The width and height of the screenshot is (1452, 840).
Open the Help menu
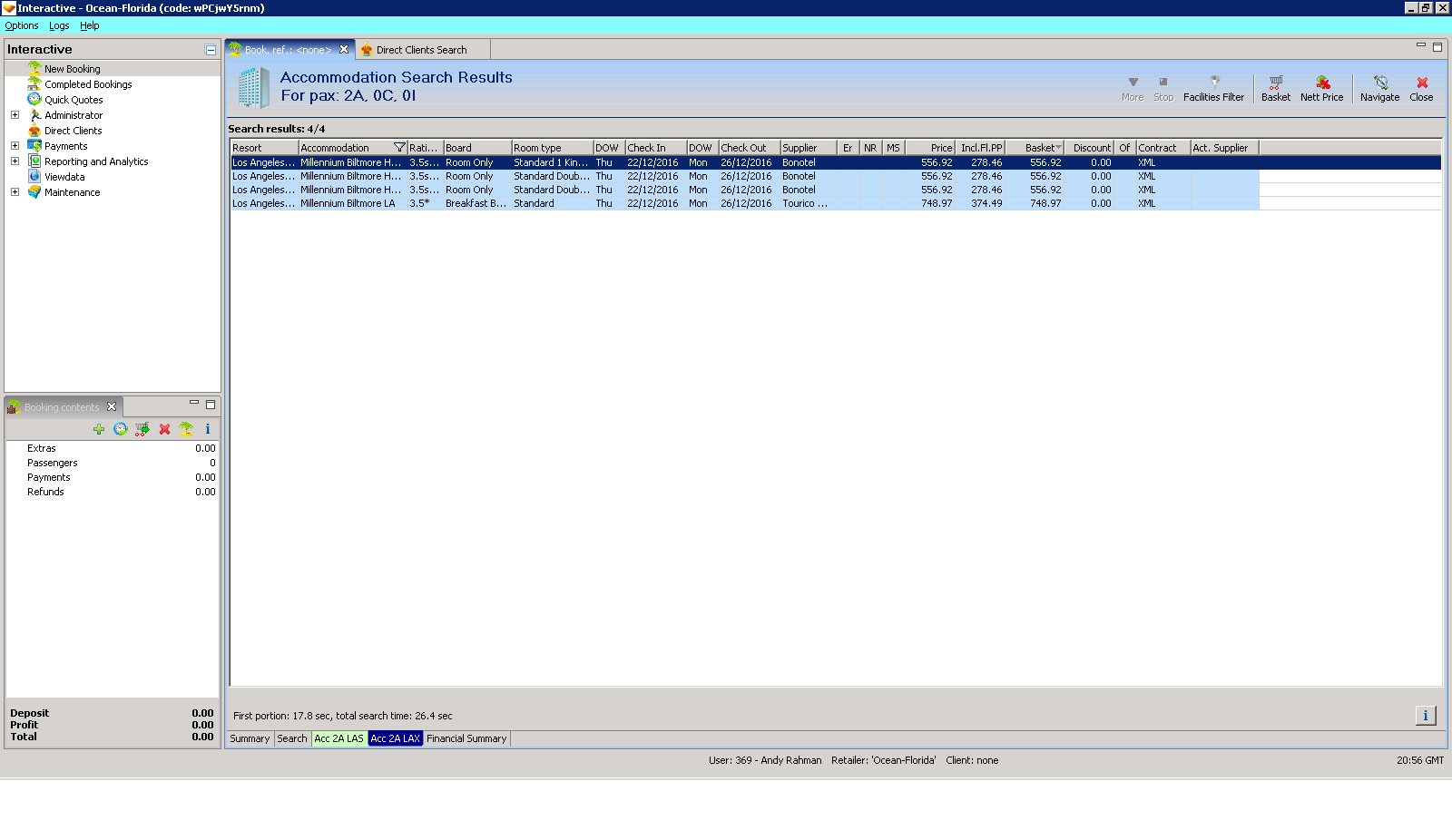pos(89,25)
